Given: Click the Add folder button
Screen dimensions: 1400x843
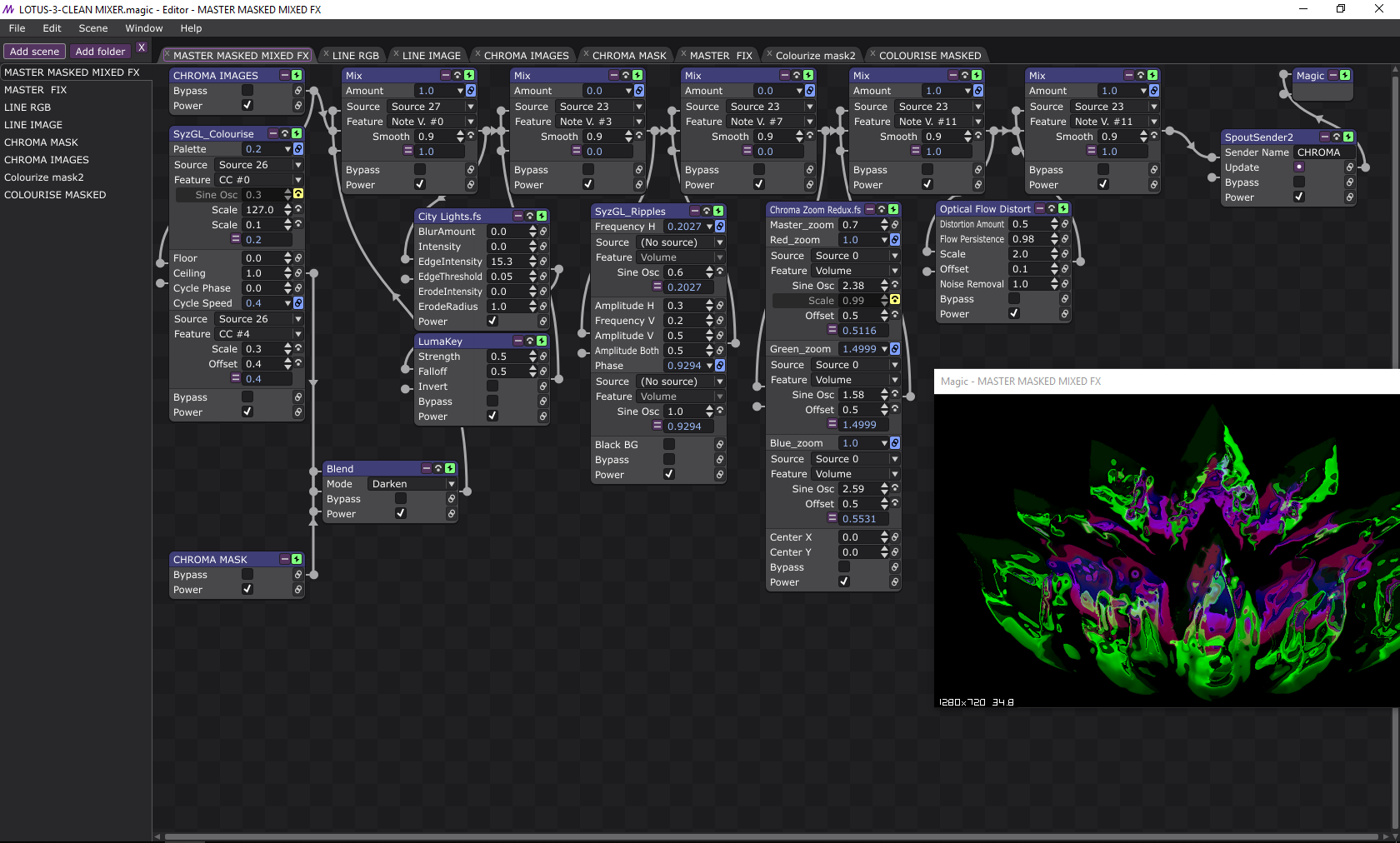Looking at the screenshot, I should coord(101,52).
